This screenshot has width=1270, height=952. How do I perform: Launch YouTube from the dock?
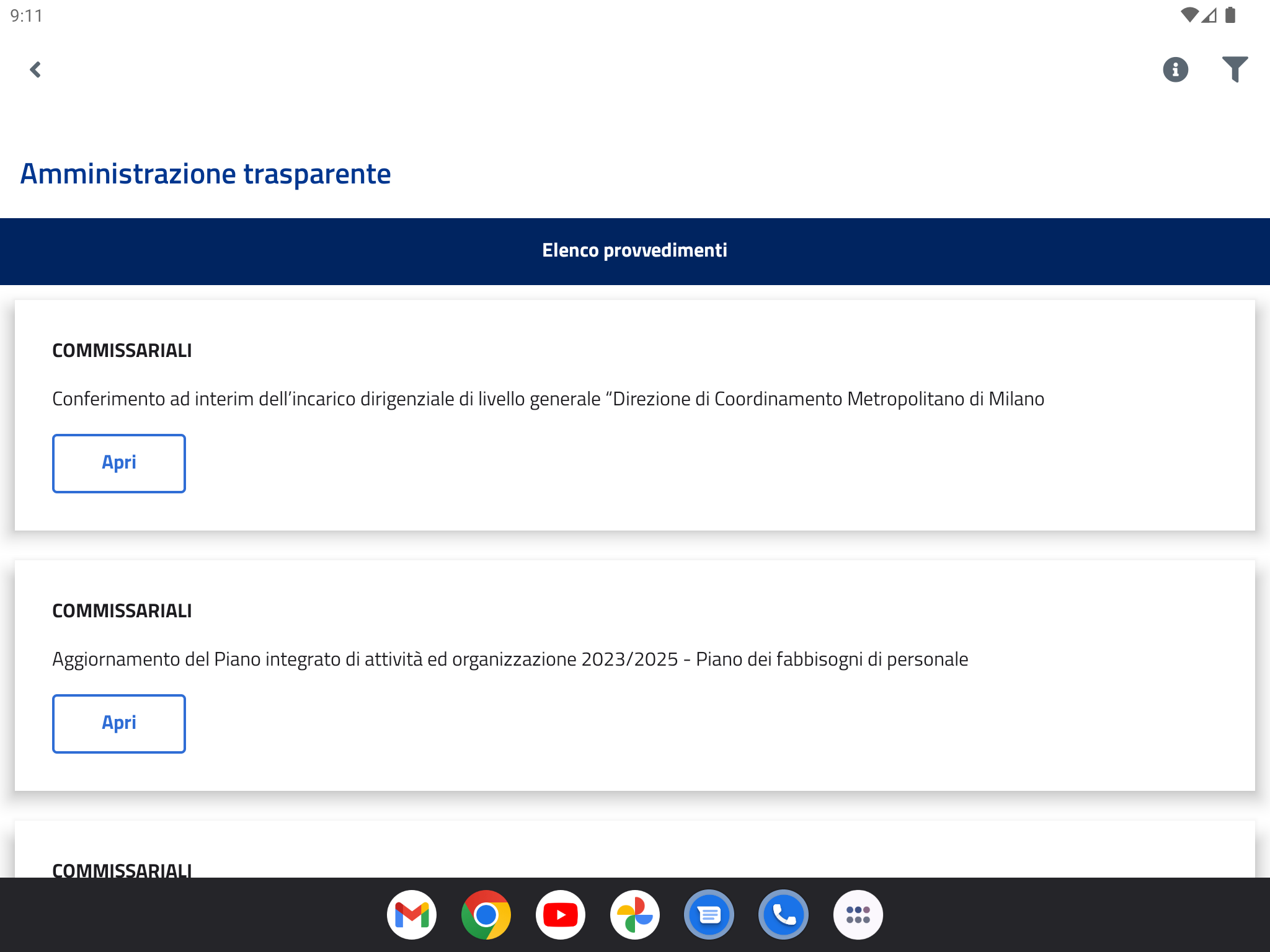[x=561, y=915]
